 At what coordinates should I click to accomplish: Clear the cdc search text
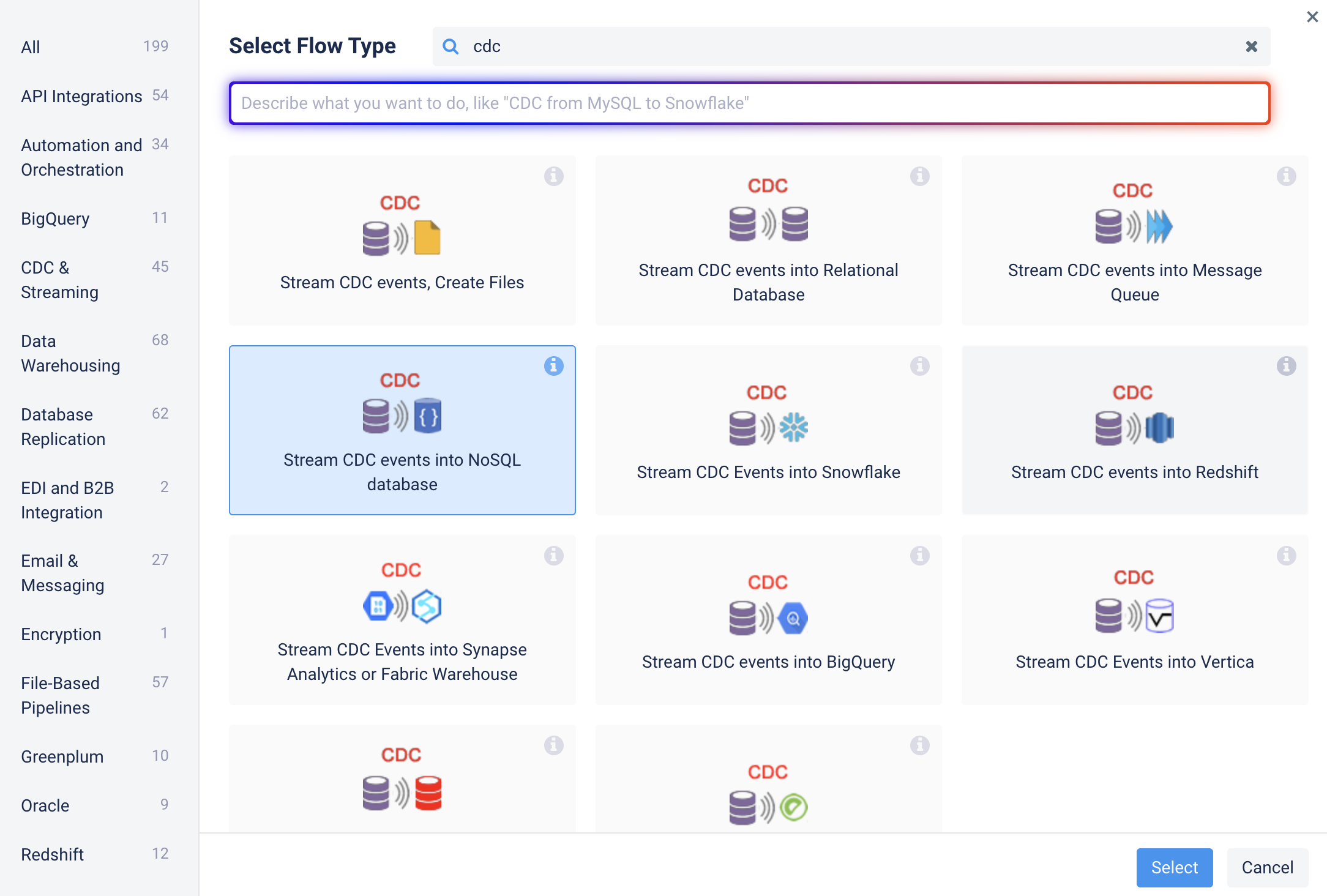pyautogui.click(x=1251, y=47)
